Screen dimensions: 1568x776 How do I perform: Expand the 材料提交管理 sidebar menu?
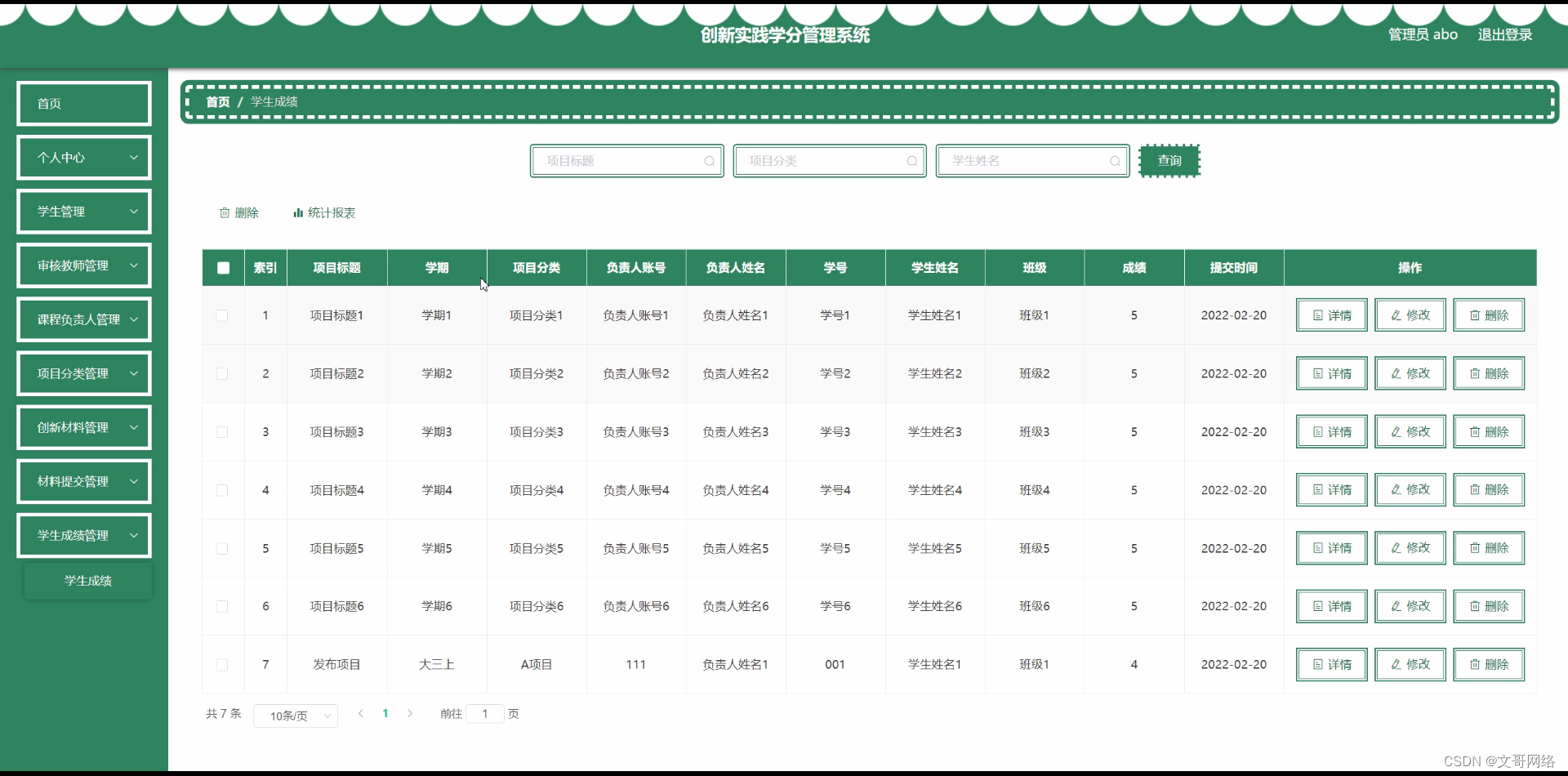pos(84,481)
